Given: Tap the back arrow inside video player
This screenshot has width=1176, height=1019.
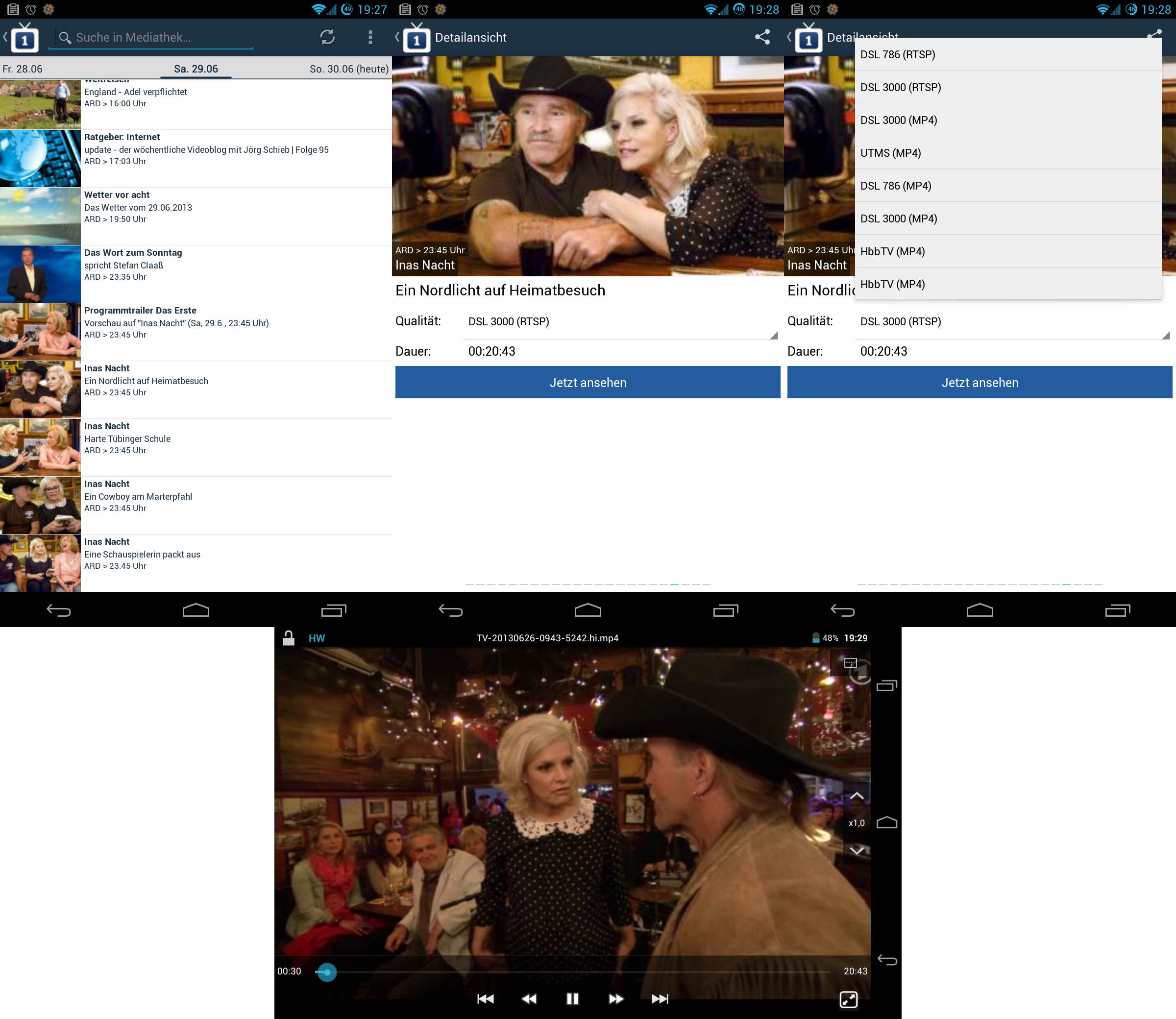Looking at the screenshot, I should pos(887,960).
